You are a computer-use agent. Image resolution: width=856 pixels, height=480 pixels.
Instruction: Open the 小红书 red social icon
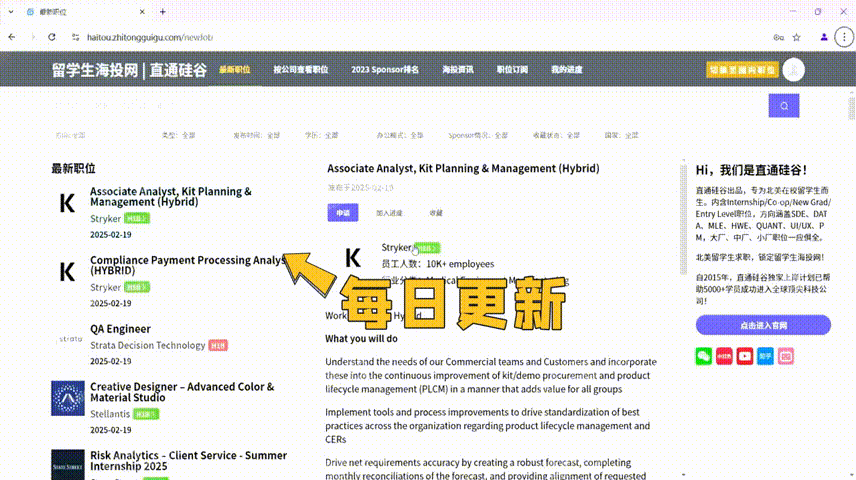(724, 356)
